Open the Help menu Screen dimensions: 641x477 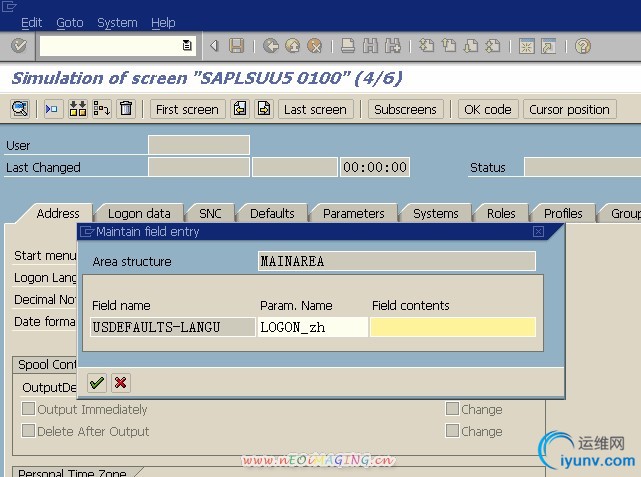pyautogui.click(x=163, y=22)
